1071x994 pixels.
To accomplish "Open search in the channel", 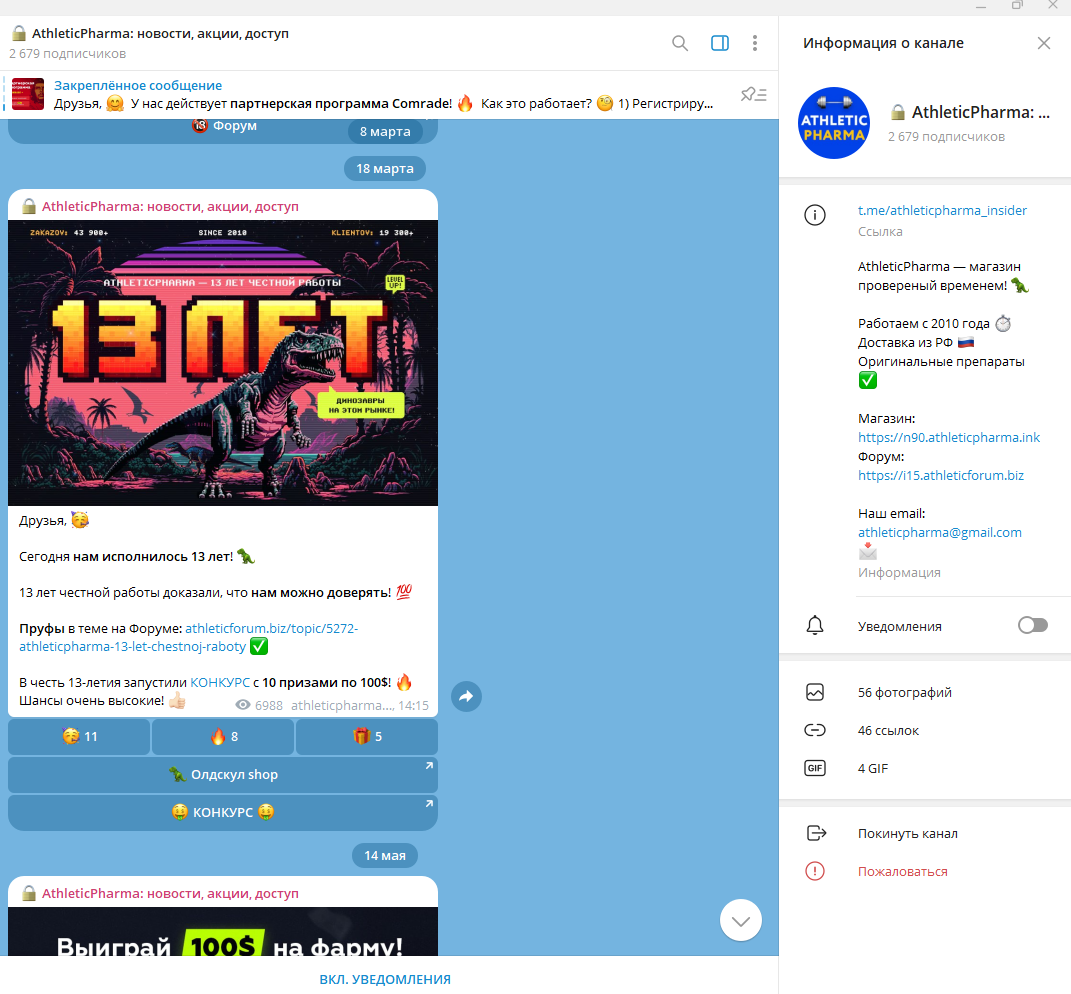I will pyautogui.click(x=680, y=43).
